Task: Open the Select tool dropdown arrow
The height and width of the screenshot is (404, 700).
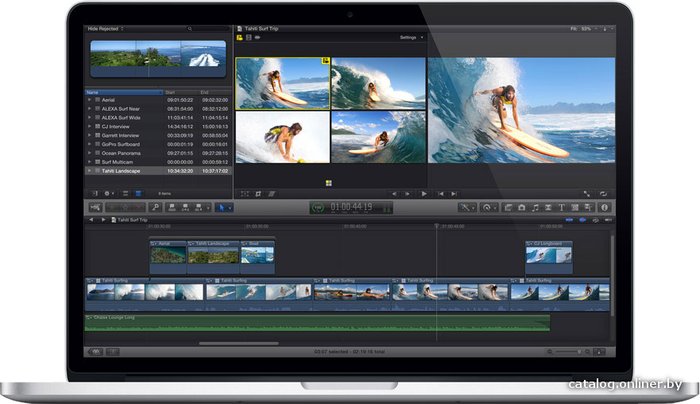Action: point(230,208)
